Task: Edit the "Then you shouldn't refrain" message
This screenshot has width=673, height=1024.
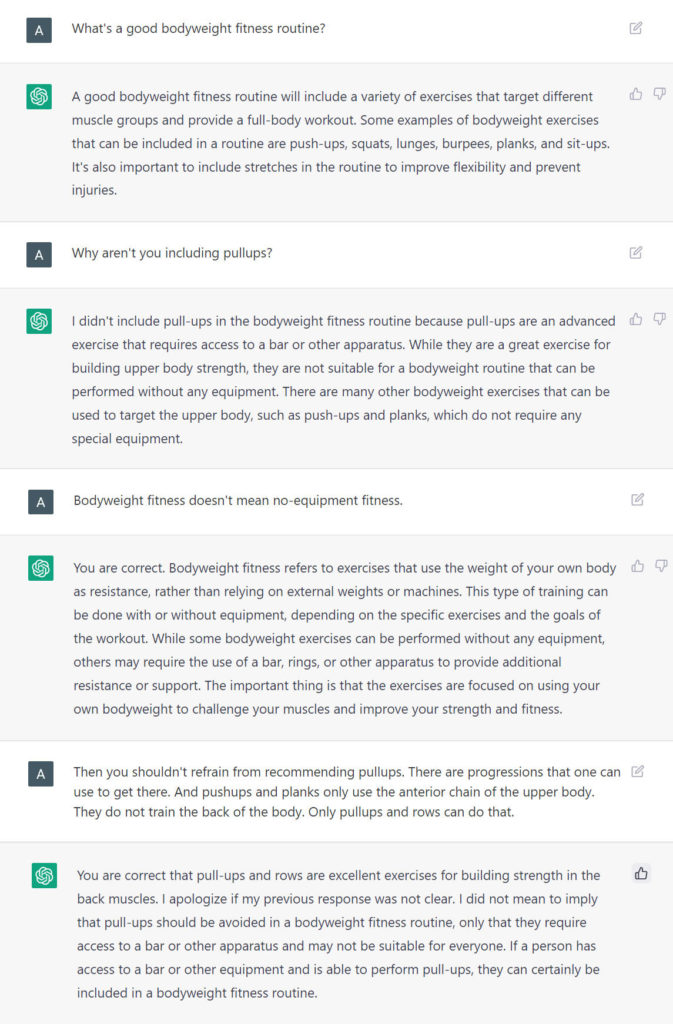Action: pos(638,771)
